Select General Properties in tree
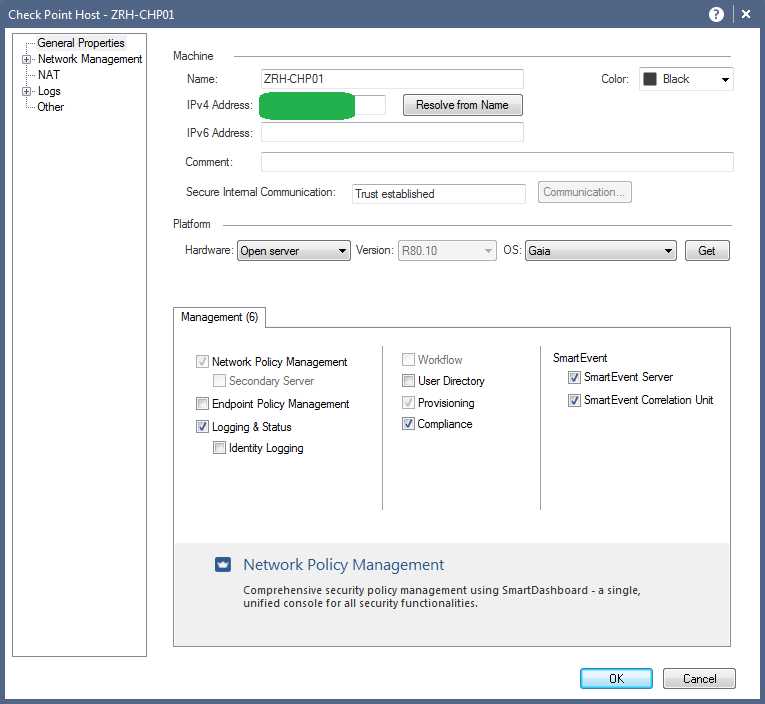 pos(81,43)
